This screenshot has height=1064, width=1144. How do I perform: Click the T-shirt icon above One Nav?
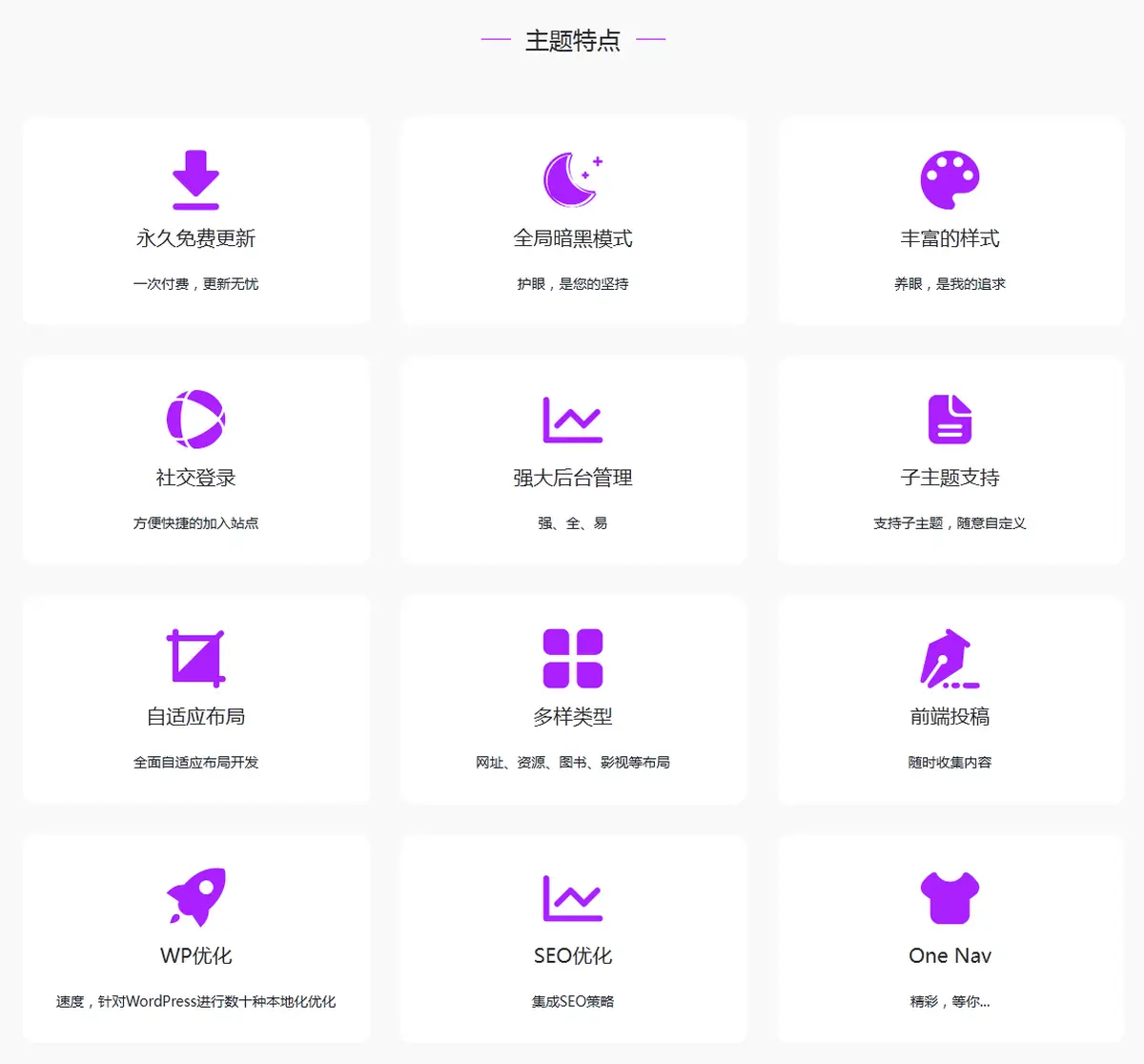pyautogui.click(x=950, y=897)
